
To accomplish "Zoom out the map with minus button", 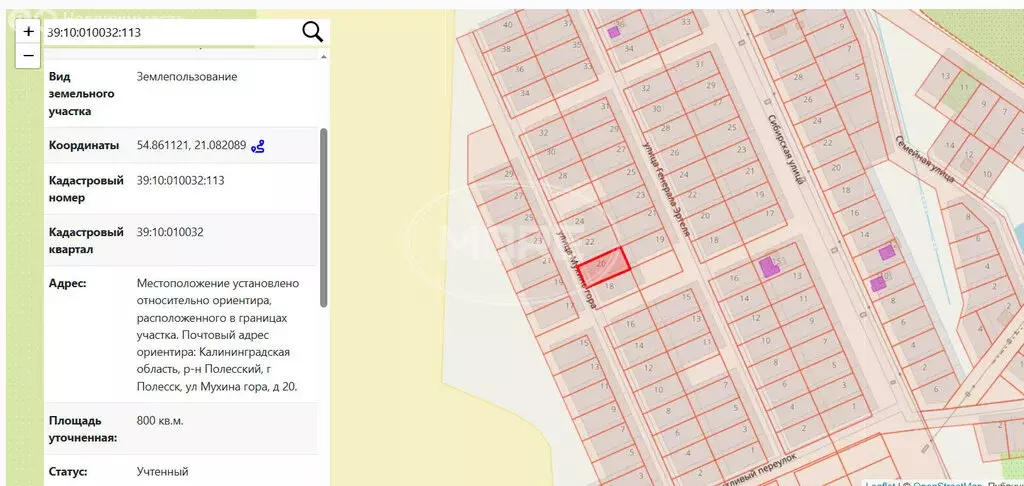I will 28,56.
